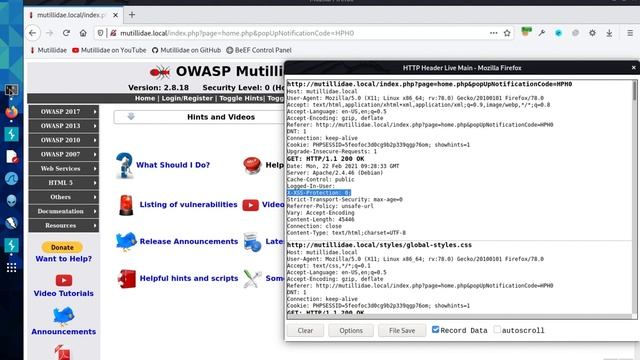Enable the autoscroll checkbox
This screenshot has width=640, height=360.
click(497, 329)
